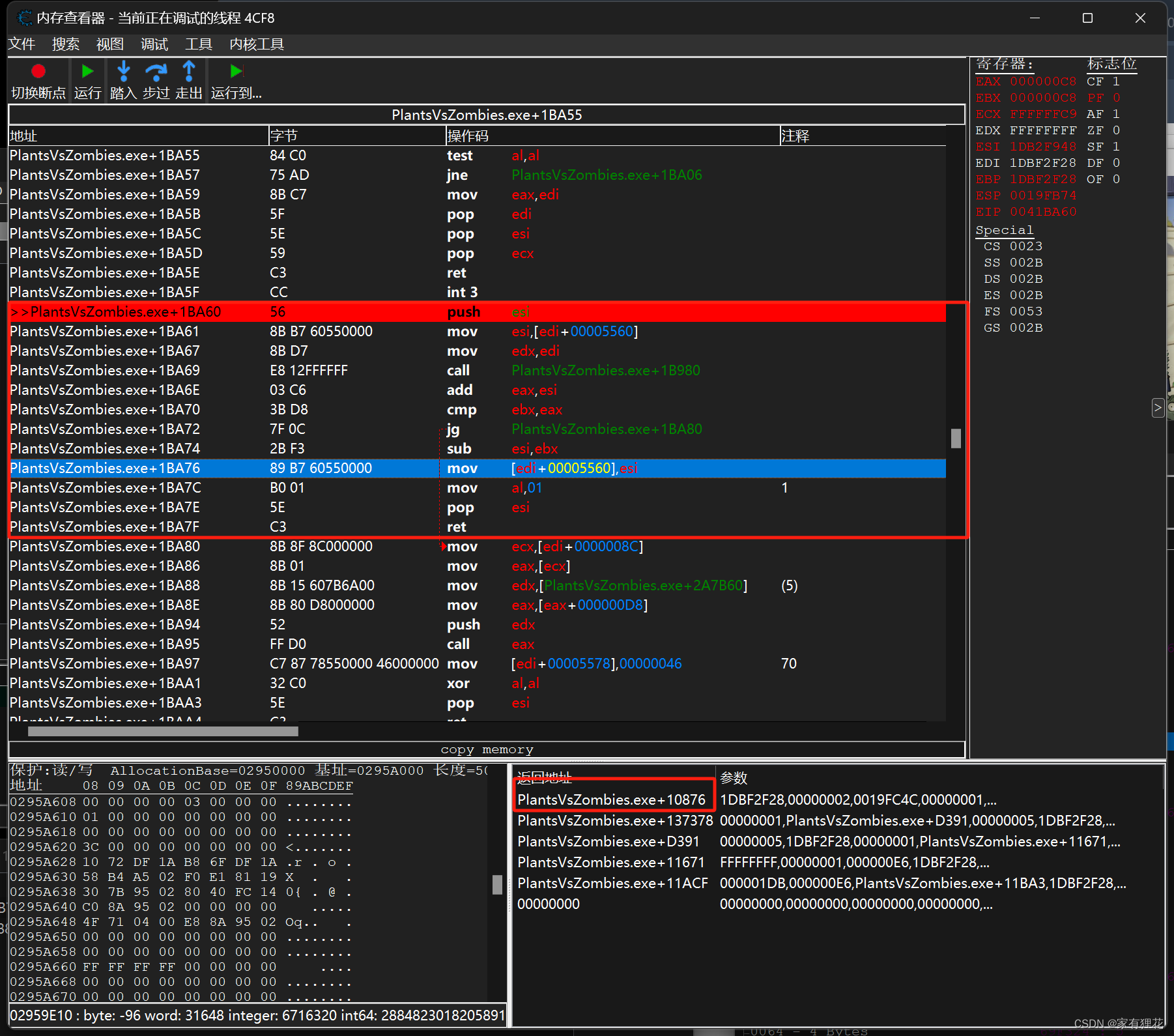Click the Step Into down-arrow icon
Image resolution: width=1174 pixels, height=1036 pixels.
[123, 71]
